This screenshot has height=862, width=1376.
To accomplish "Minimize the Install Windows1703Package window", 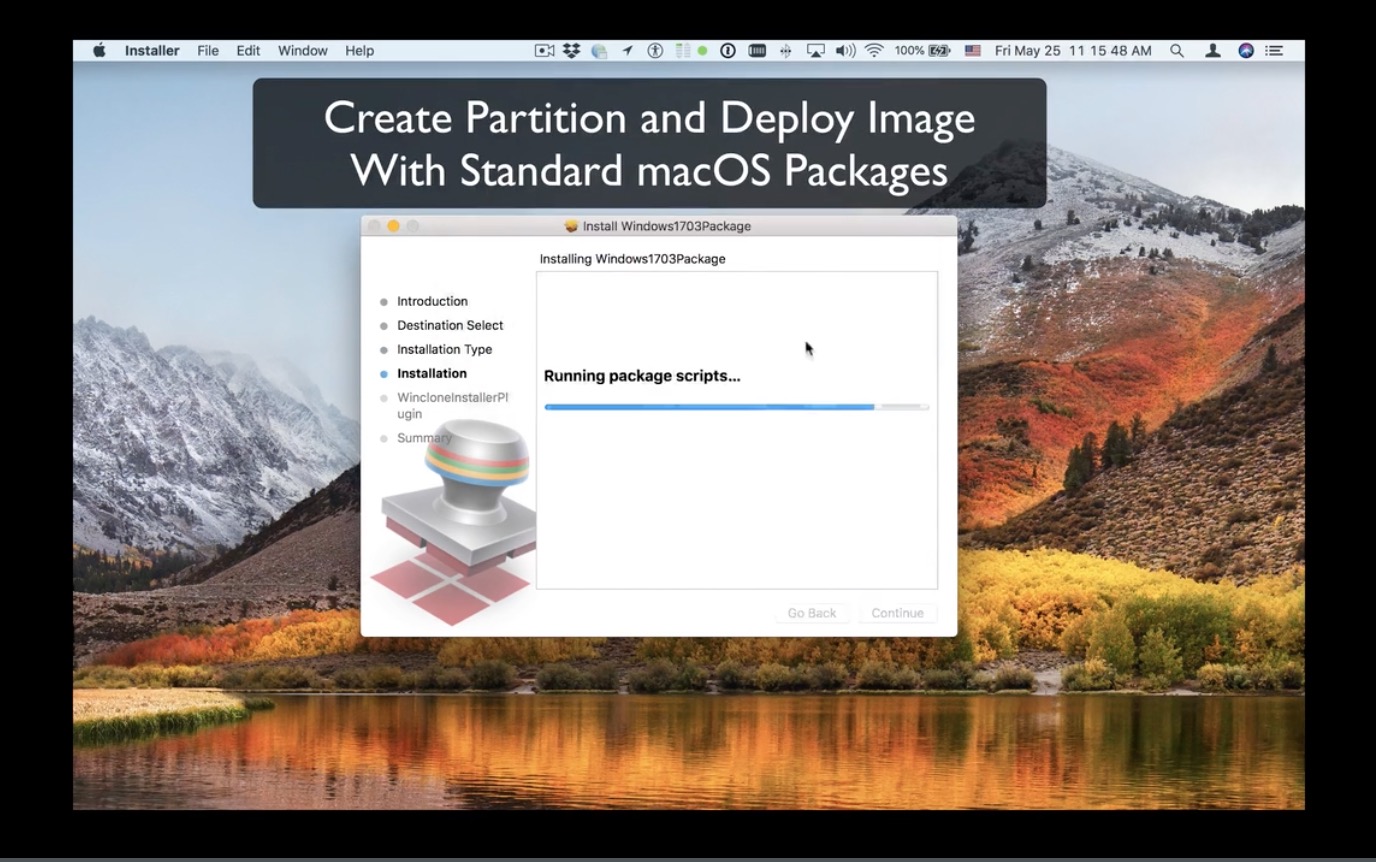I will pyautogui.click(x=393, y=226).
